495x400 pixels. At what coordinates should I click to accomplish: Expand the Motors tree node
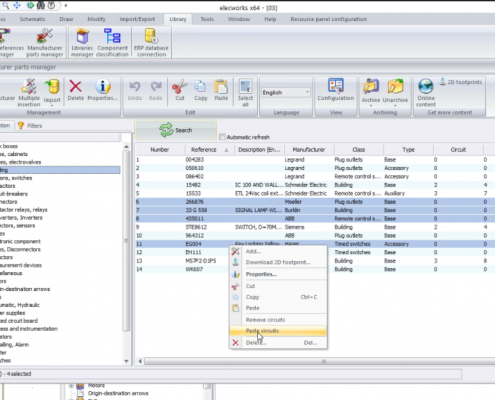coord(71,386)
